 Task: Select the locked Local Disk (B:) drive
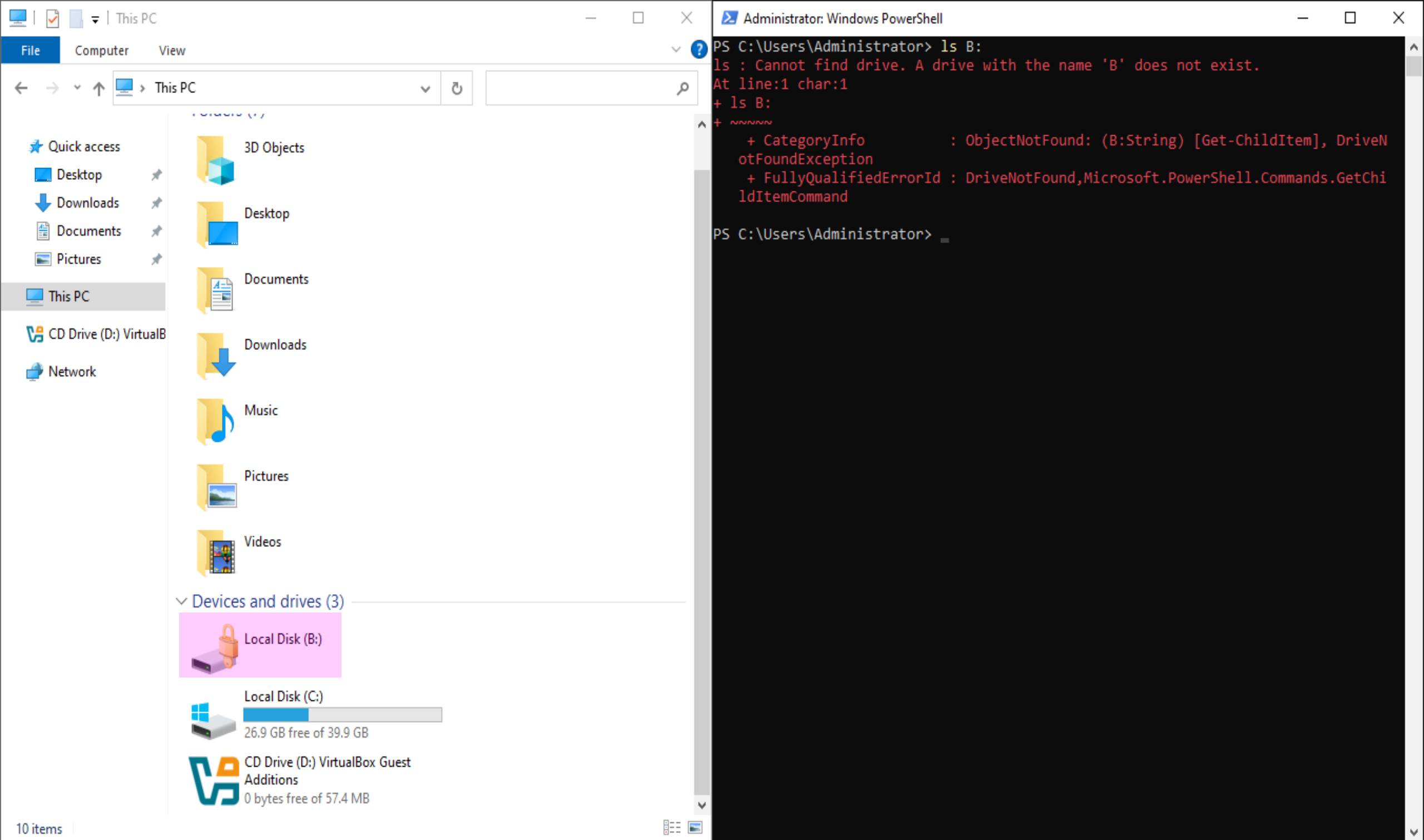[x=260, y=645]
